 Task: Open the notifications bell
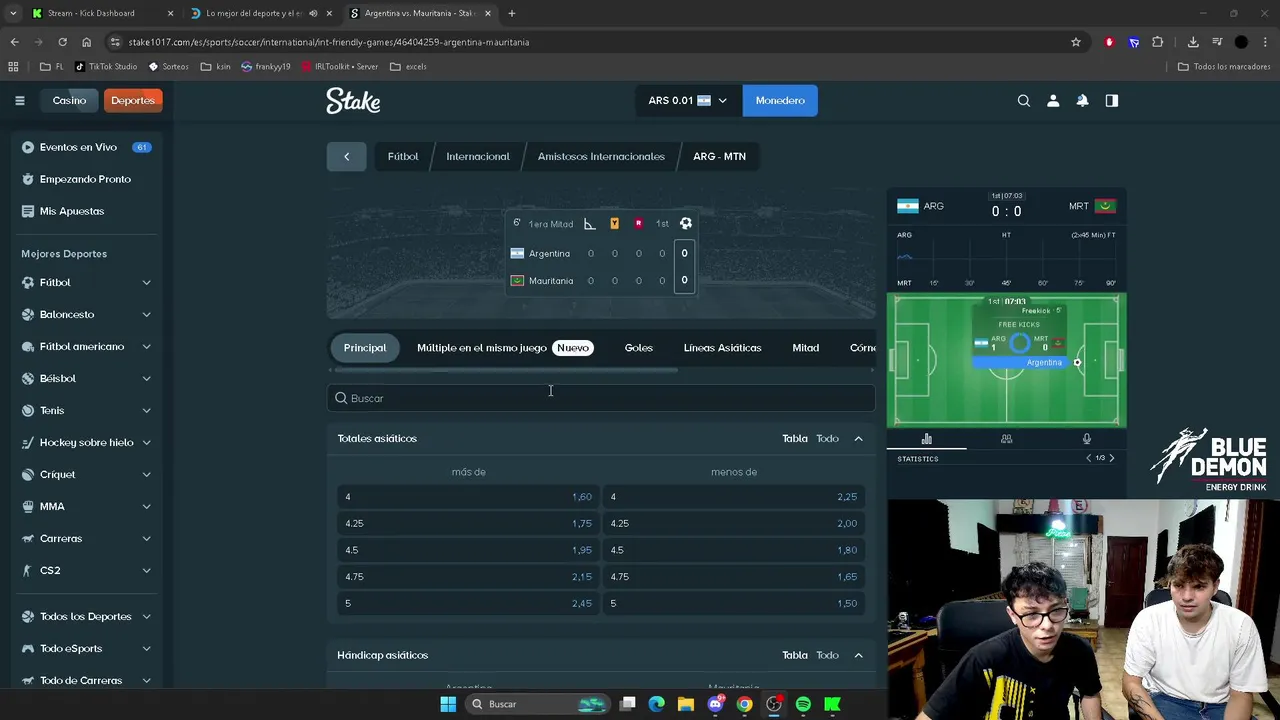click(1082, 100)
